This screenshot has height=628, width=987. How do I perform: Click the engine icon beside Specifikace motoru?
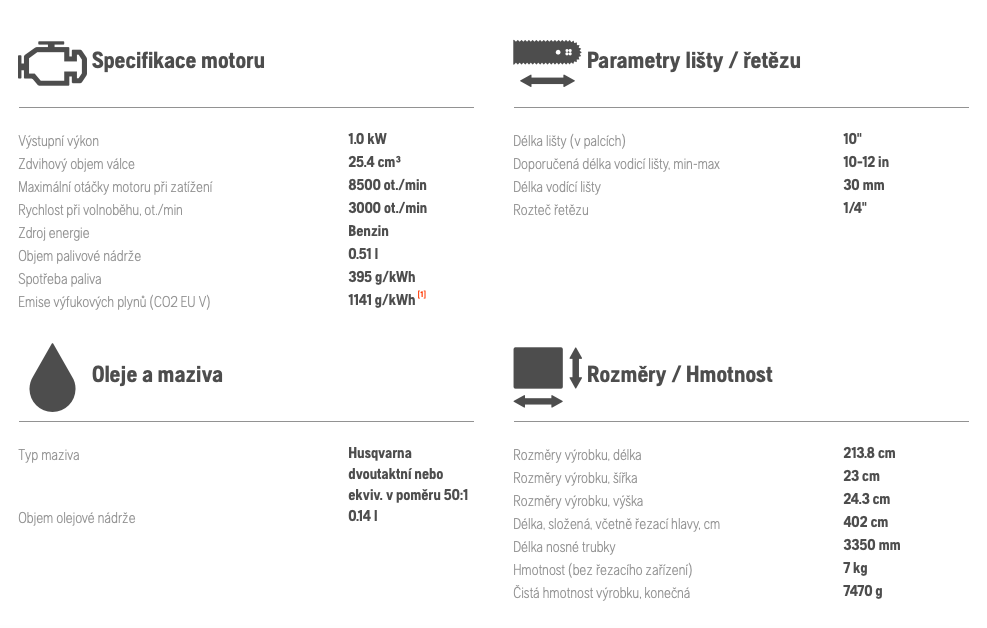click(x=52, y=63)
